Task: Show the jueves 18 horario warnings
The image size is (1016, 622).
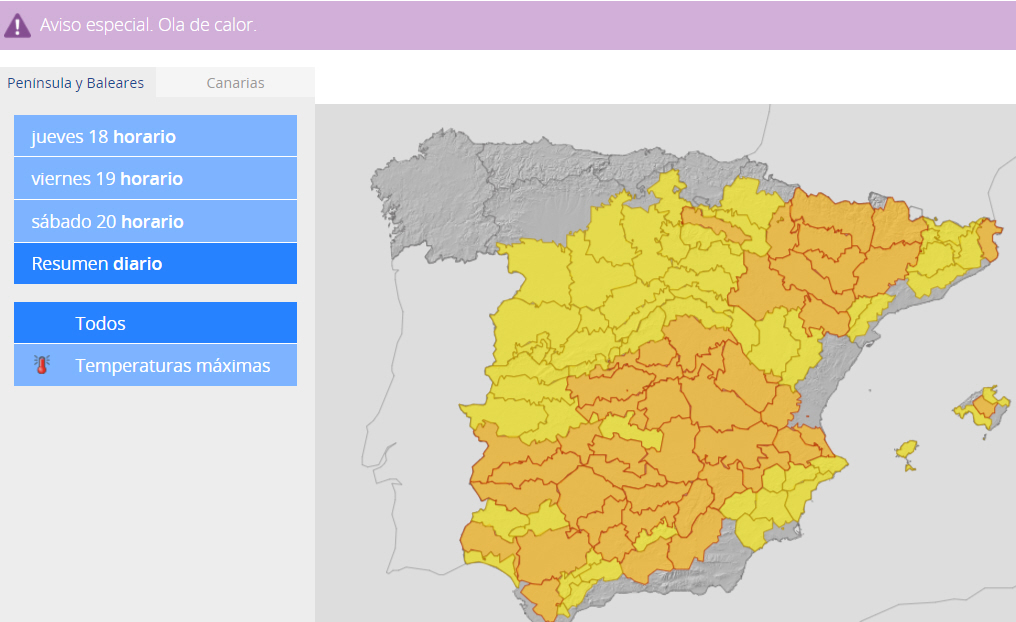Action: [155, 136]
